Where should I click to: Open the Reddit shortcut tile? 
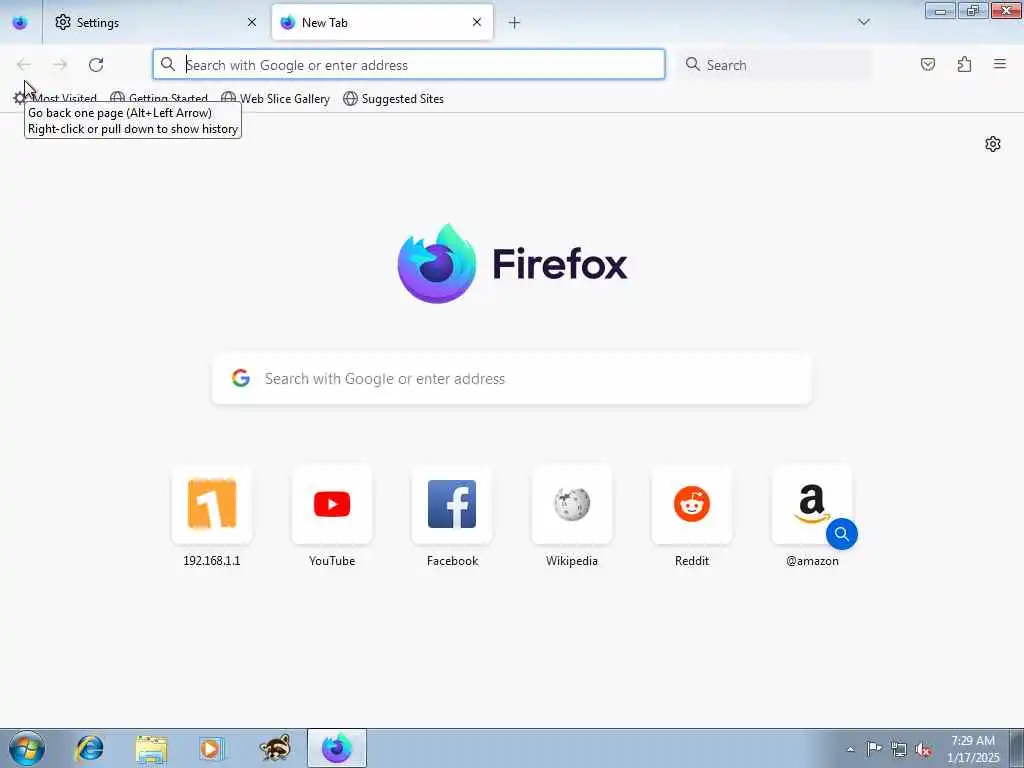click(x=692, y=504)
